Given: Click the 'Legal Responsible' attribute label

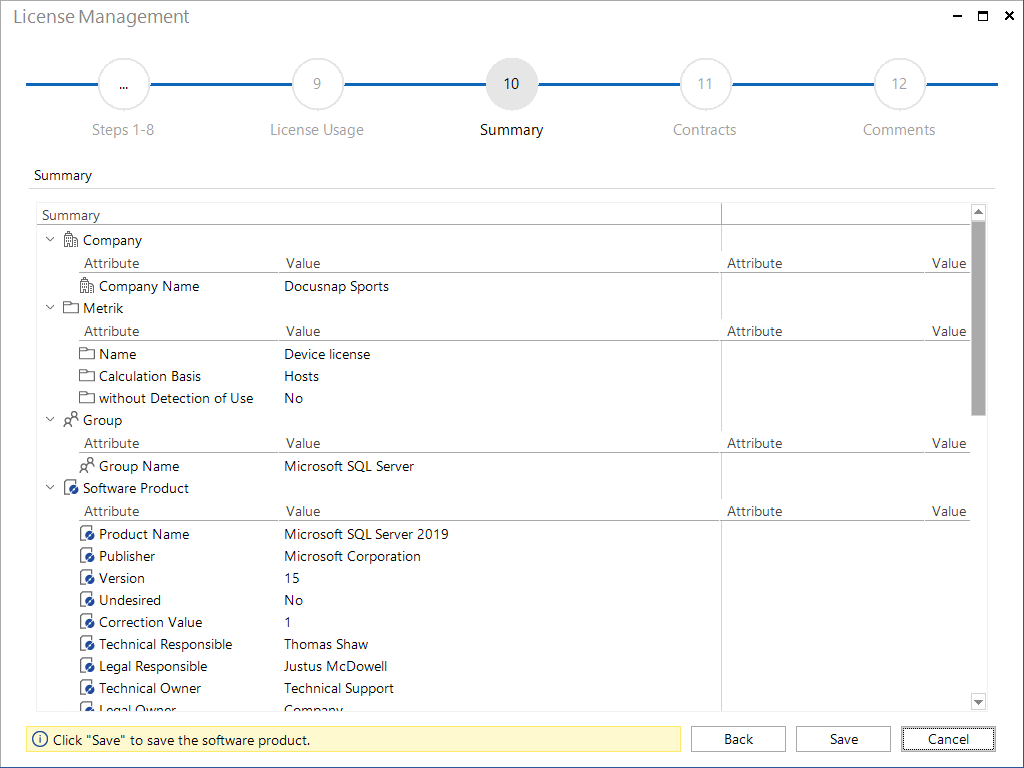Looking at the screenshot, I should [x=153, y=667].
